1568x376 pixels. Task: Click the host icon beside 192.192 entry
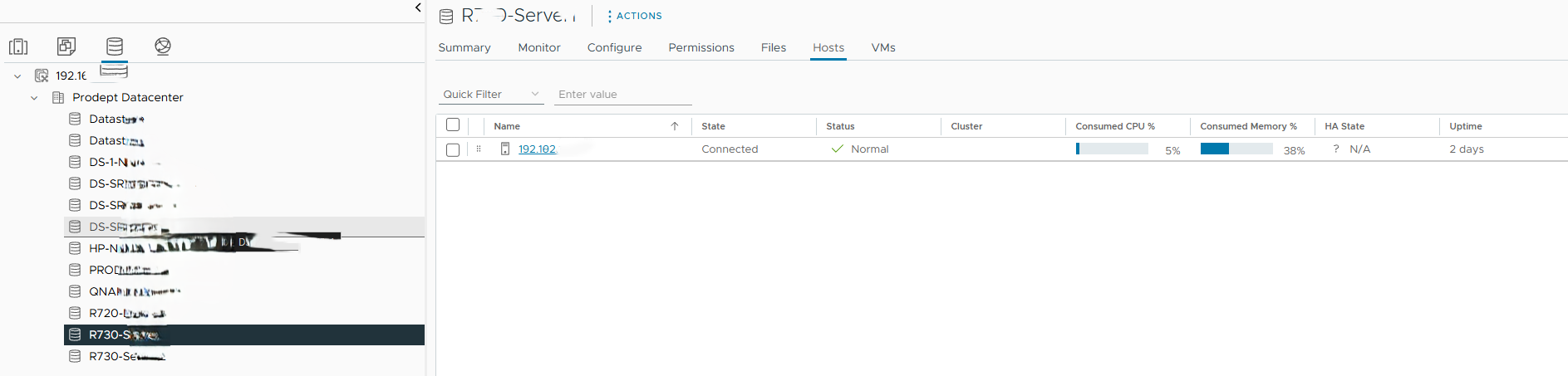504,149
